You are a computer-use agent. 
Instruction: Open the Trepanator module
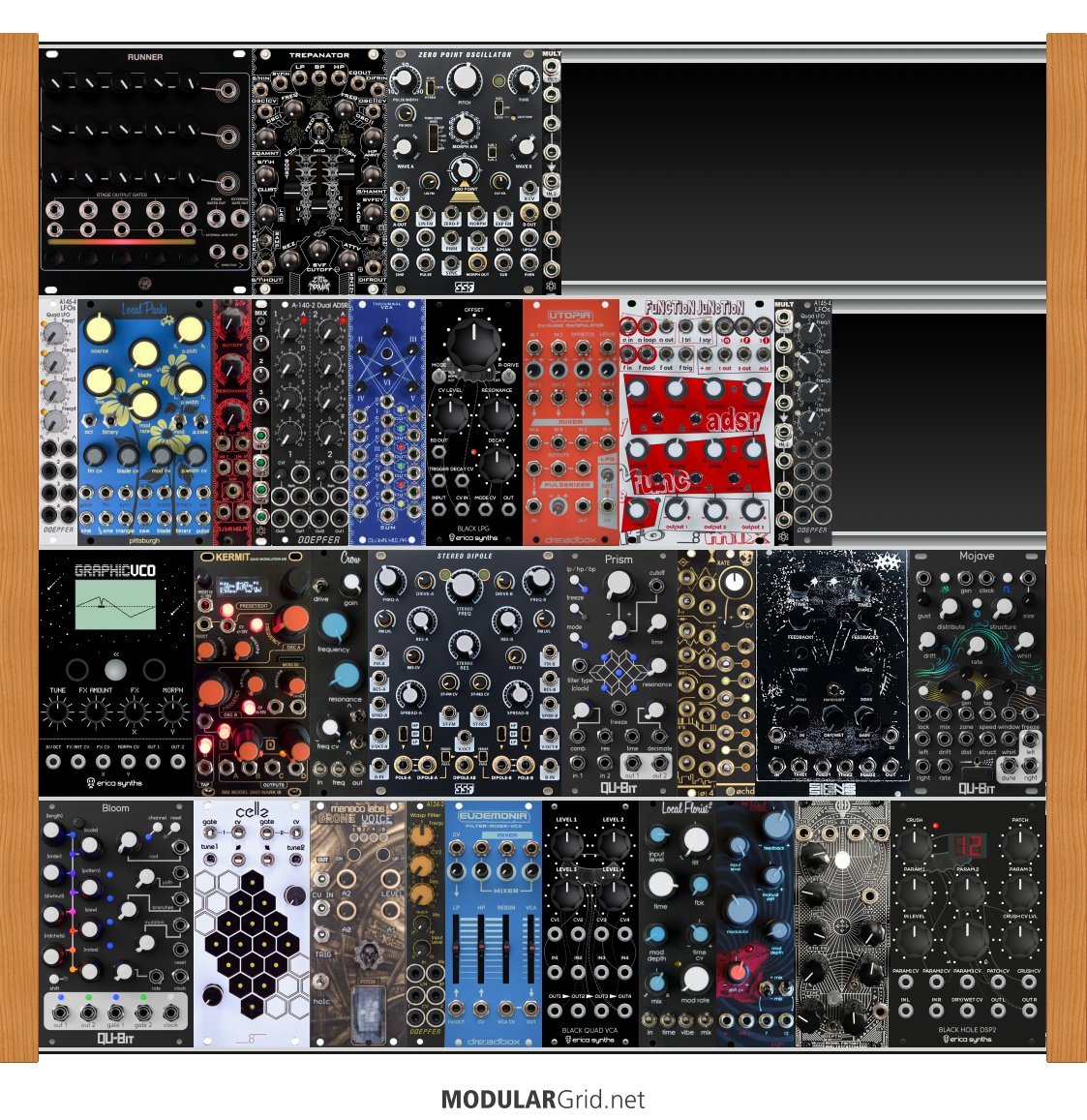(x=318, y=171)
